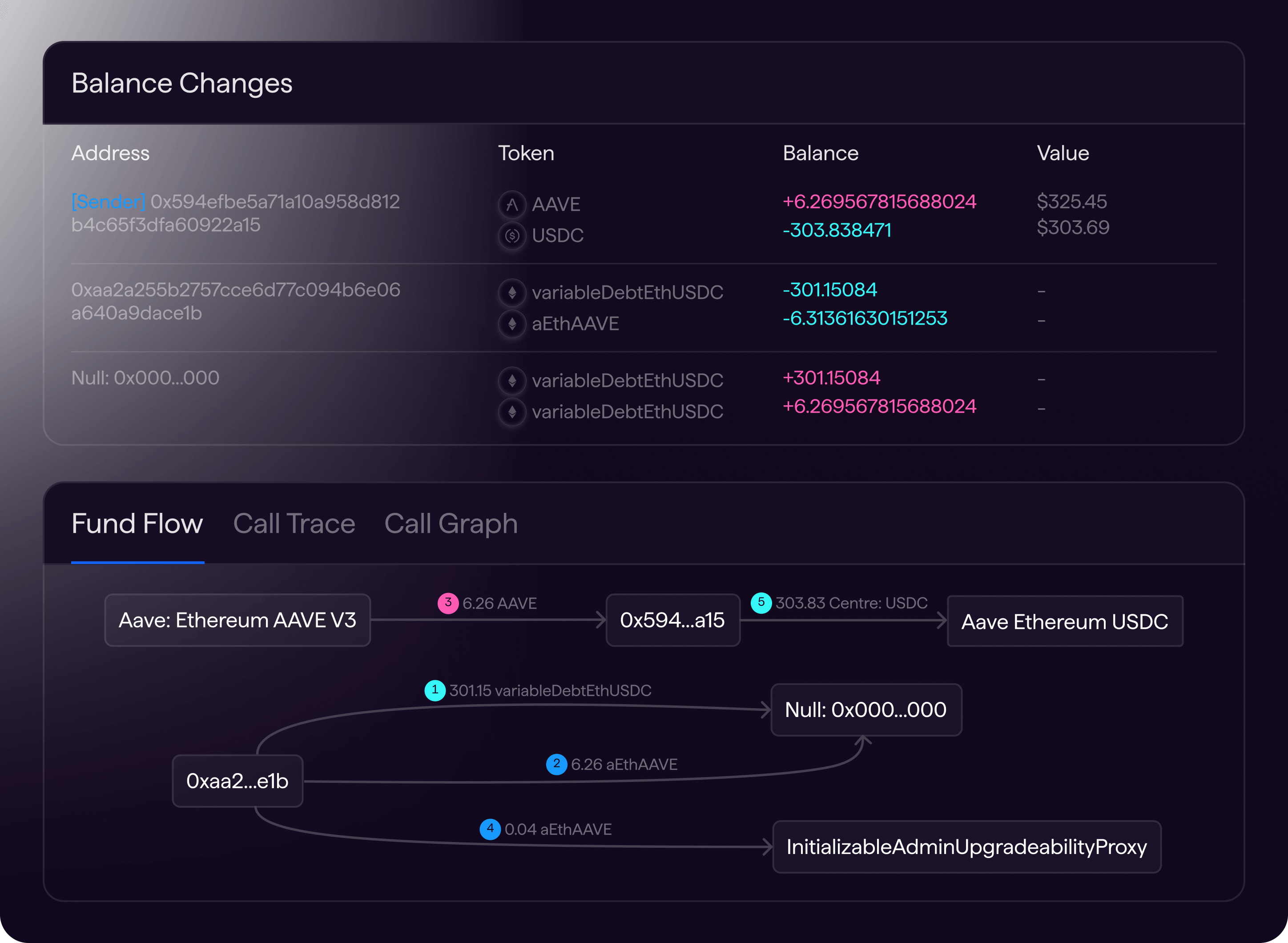Open the Call Graph tab
1288x943 pixels.
pos(451,524)
